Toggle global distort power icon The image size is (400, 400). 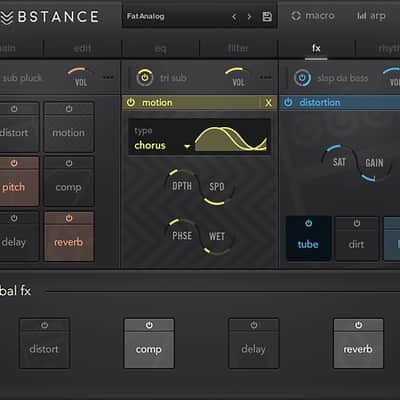45,325
